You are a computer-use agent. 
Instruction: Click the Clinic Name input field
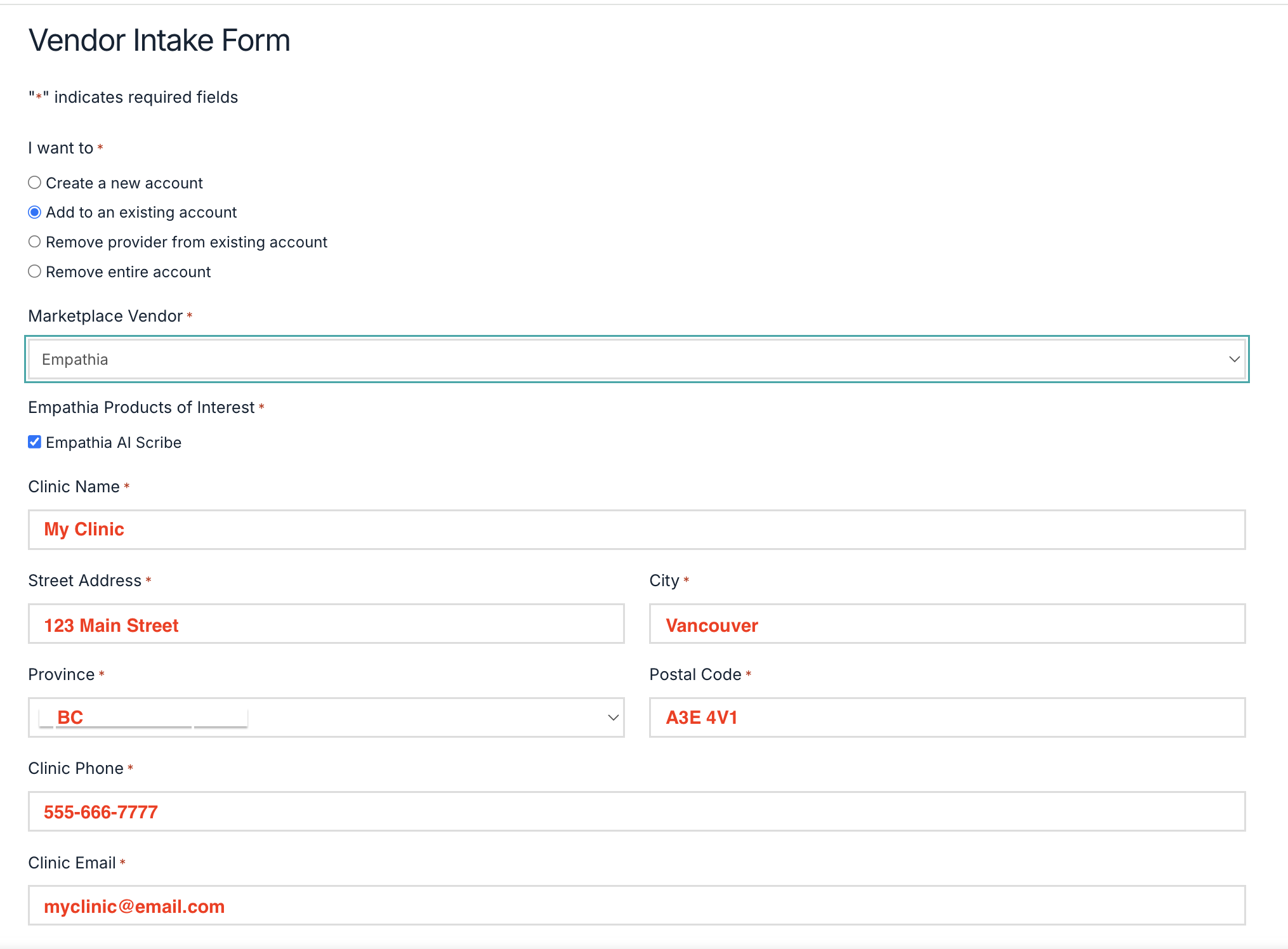[636, 530]
